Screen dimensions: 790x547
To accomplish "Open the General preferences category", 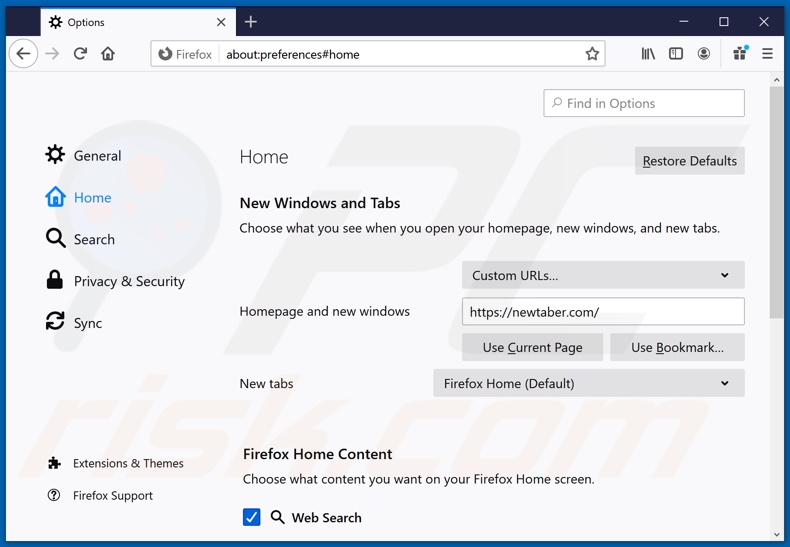I will 84,155.
